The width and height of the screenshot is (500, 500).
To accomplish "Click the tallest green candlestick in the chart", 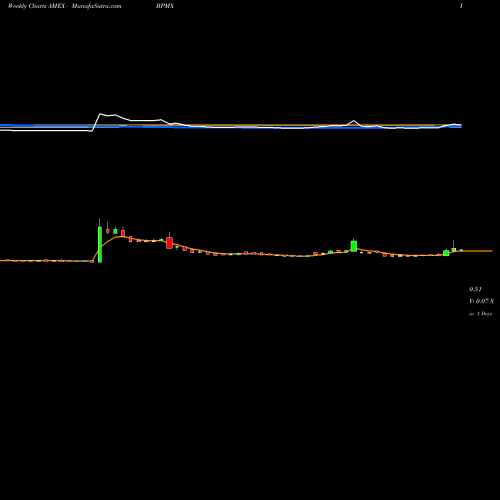I will [x=100, y=244].
